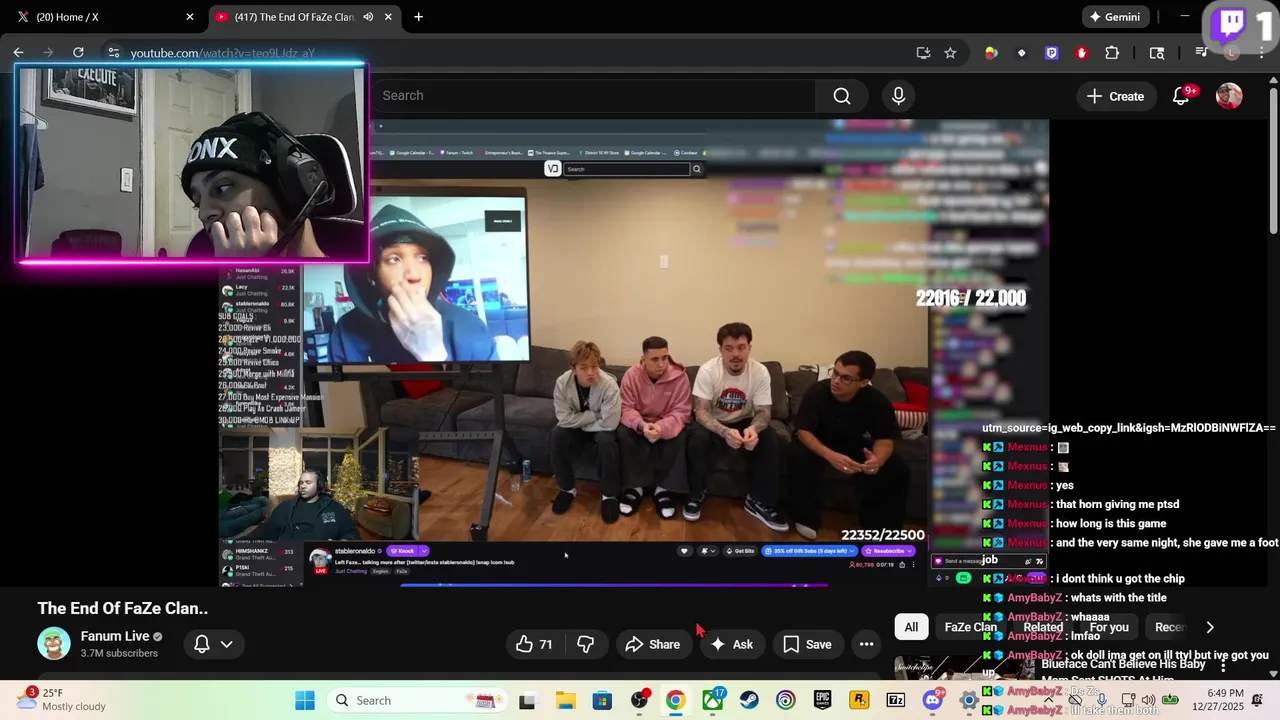Save the video to a playlist
The image size is (1280, 720).
807,644
